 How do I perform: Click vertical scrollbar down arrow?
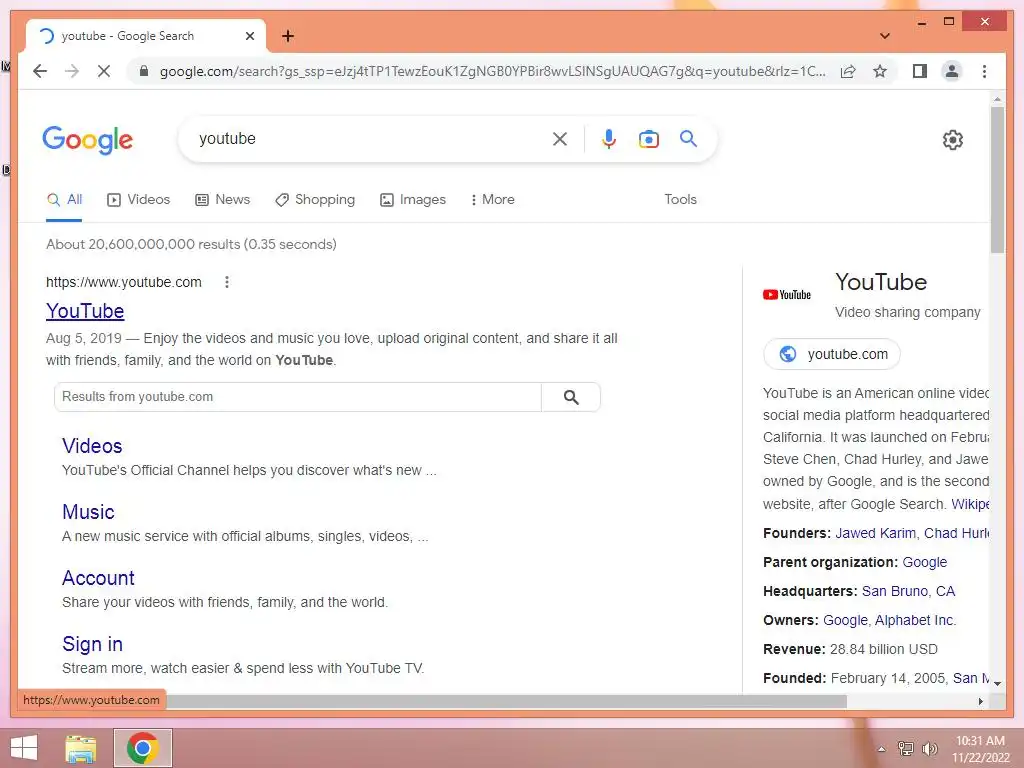pos(997,684)
